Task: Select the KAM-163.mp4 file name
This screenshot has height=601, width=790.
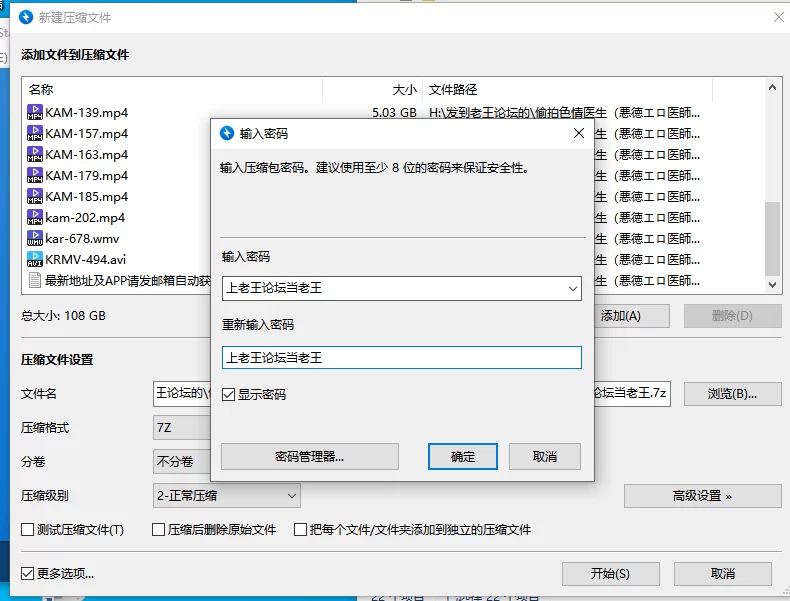Action: 86,155
